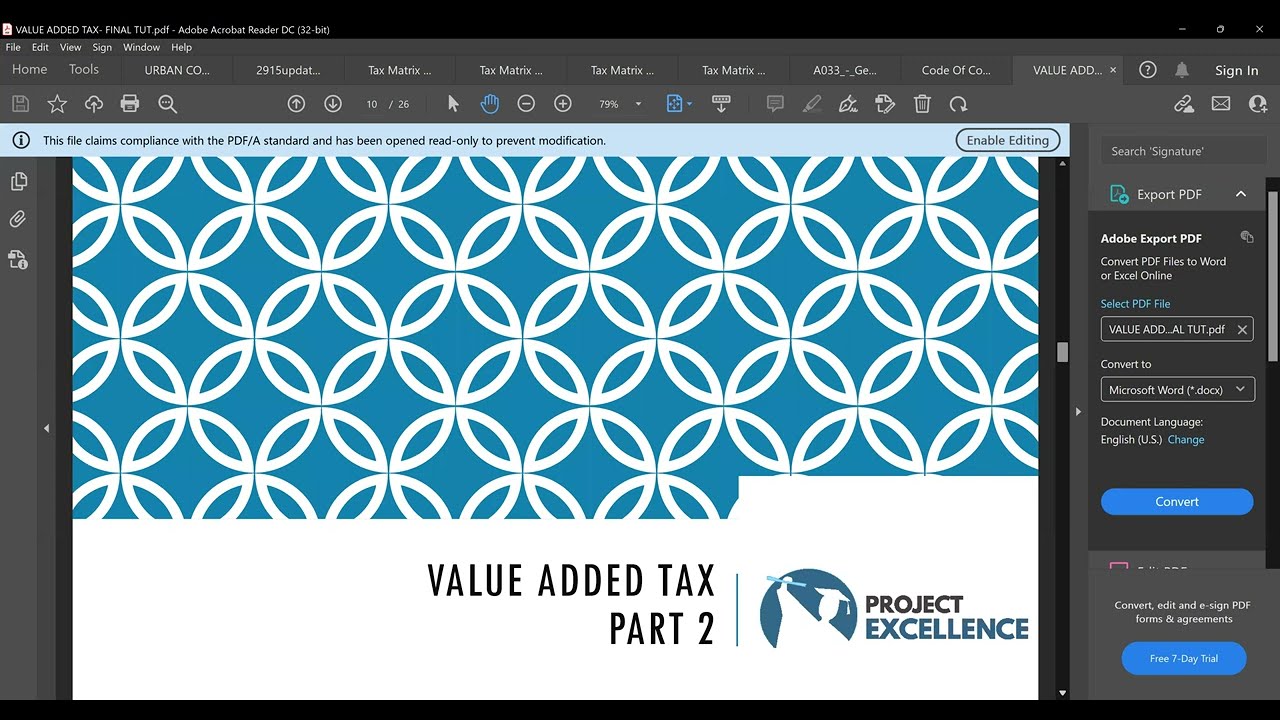Open Microsoft Word format dropdown

[1177, 390]
